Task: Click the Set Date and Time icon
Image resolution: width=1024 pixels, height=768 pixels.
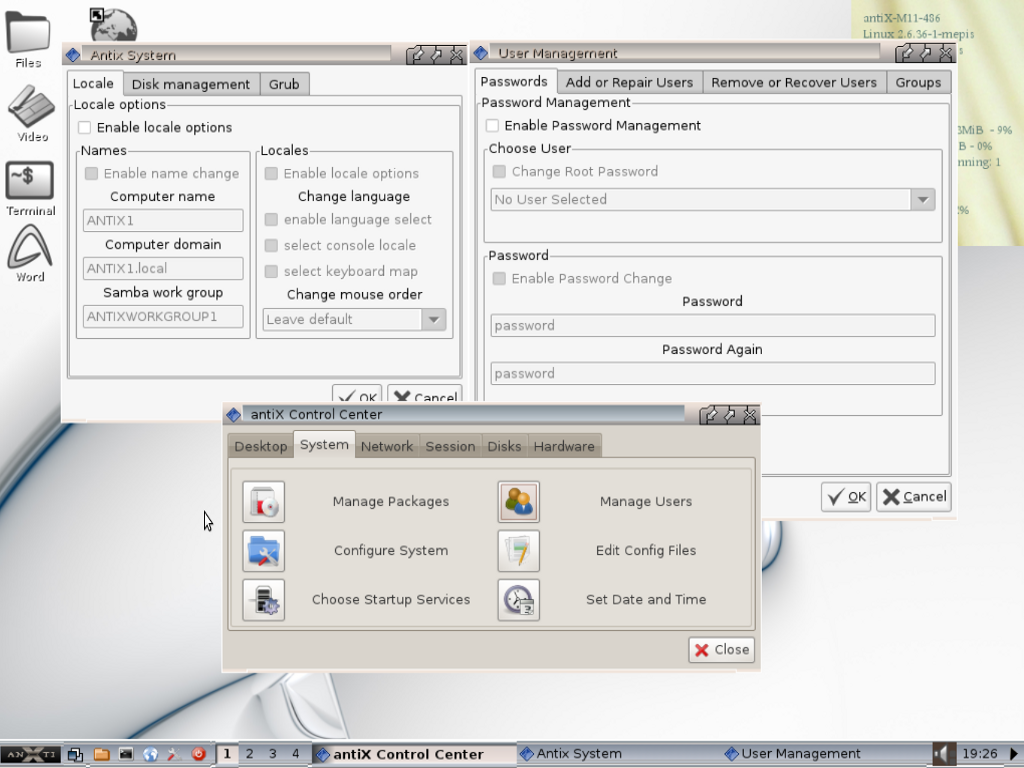Action: [519, 600]
